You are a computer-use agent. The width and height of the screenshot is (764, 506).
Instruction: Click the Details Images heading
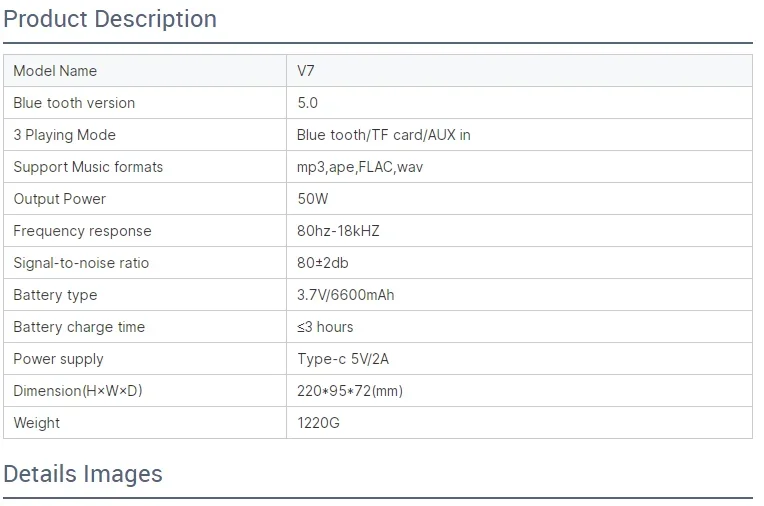pyautogui.click(x=83, y=473)
